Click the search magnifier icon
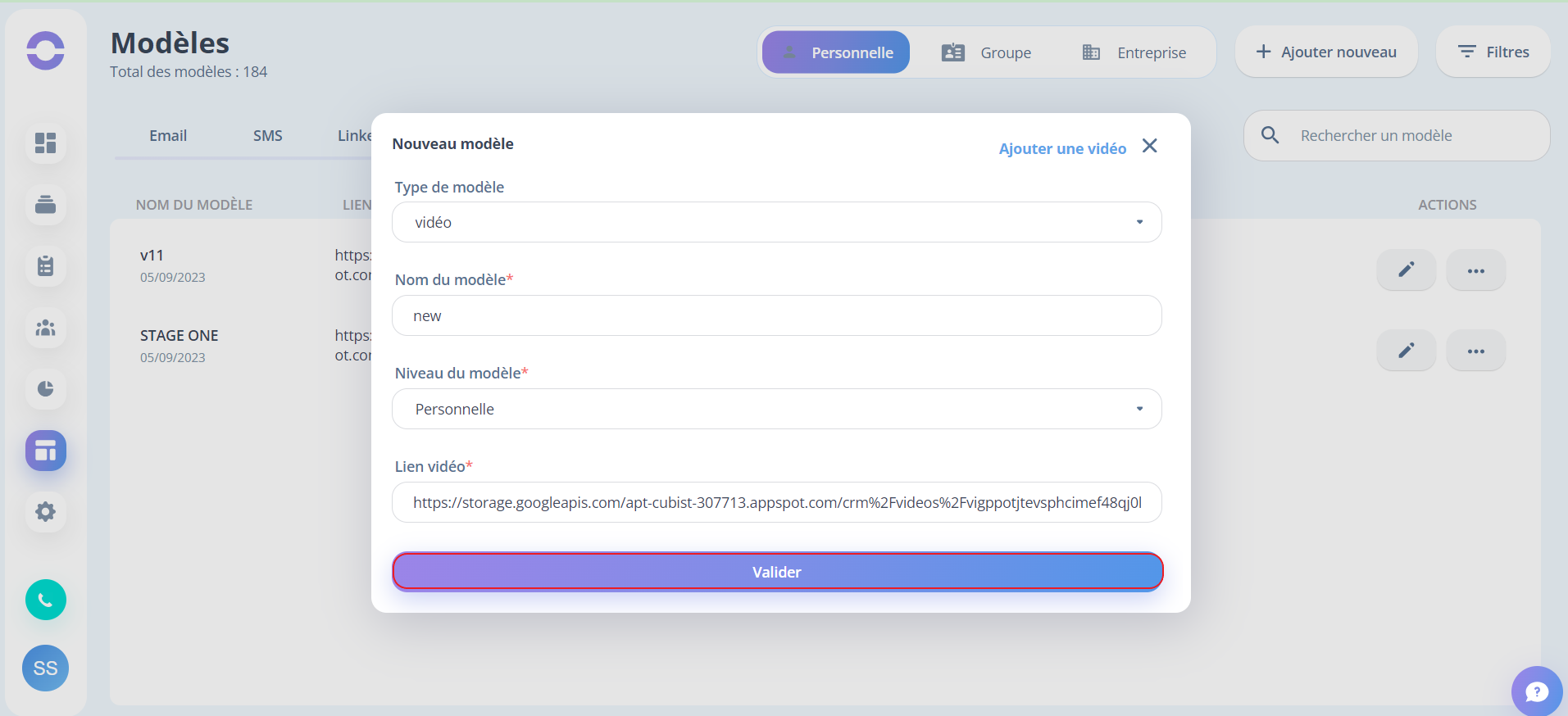 click(x=1270, y=135)
